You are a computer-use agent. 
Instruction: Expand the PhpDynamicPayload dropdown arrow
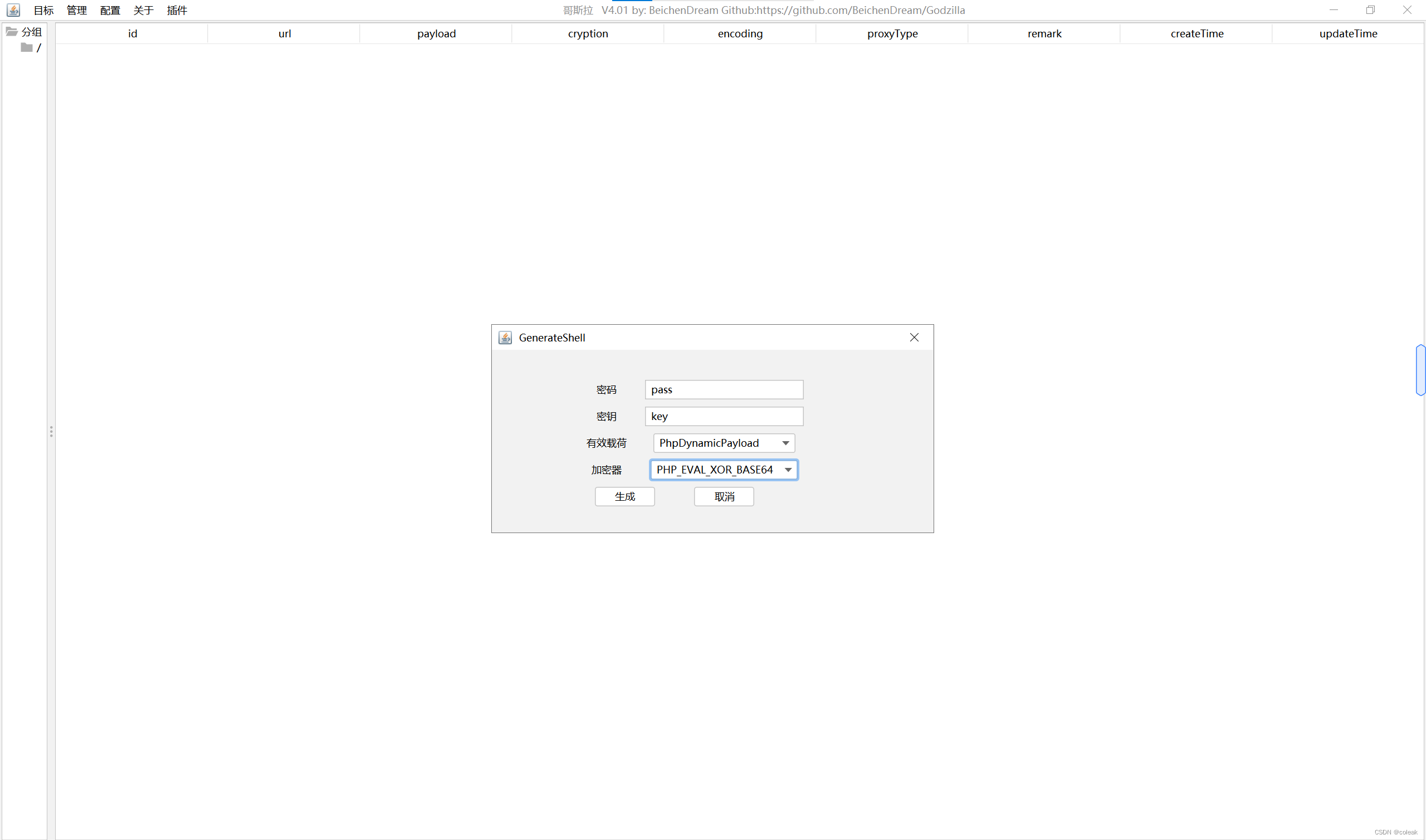785,443
